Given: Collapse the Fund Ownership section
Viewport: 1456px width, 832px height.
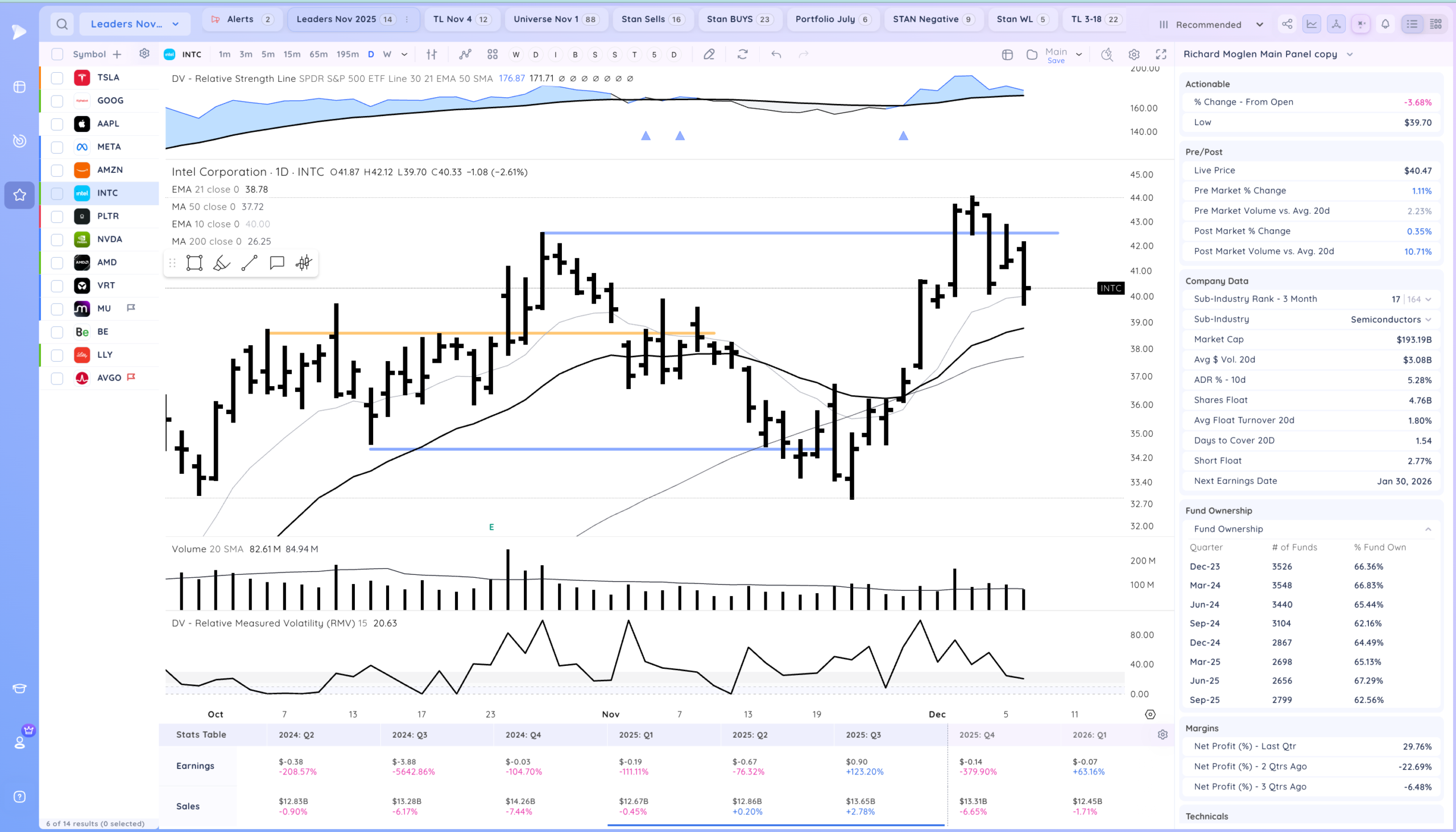Looking at the screenshot, I should 1428,529.
